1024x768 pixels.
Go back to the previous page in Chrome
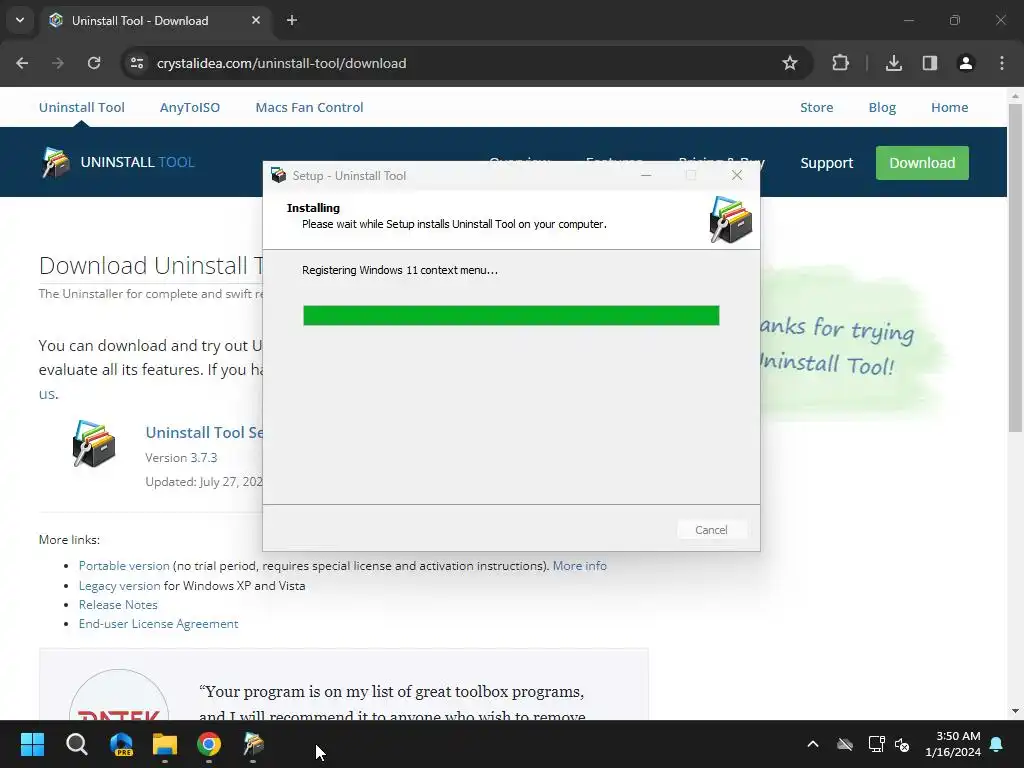[22, 63]
